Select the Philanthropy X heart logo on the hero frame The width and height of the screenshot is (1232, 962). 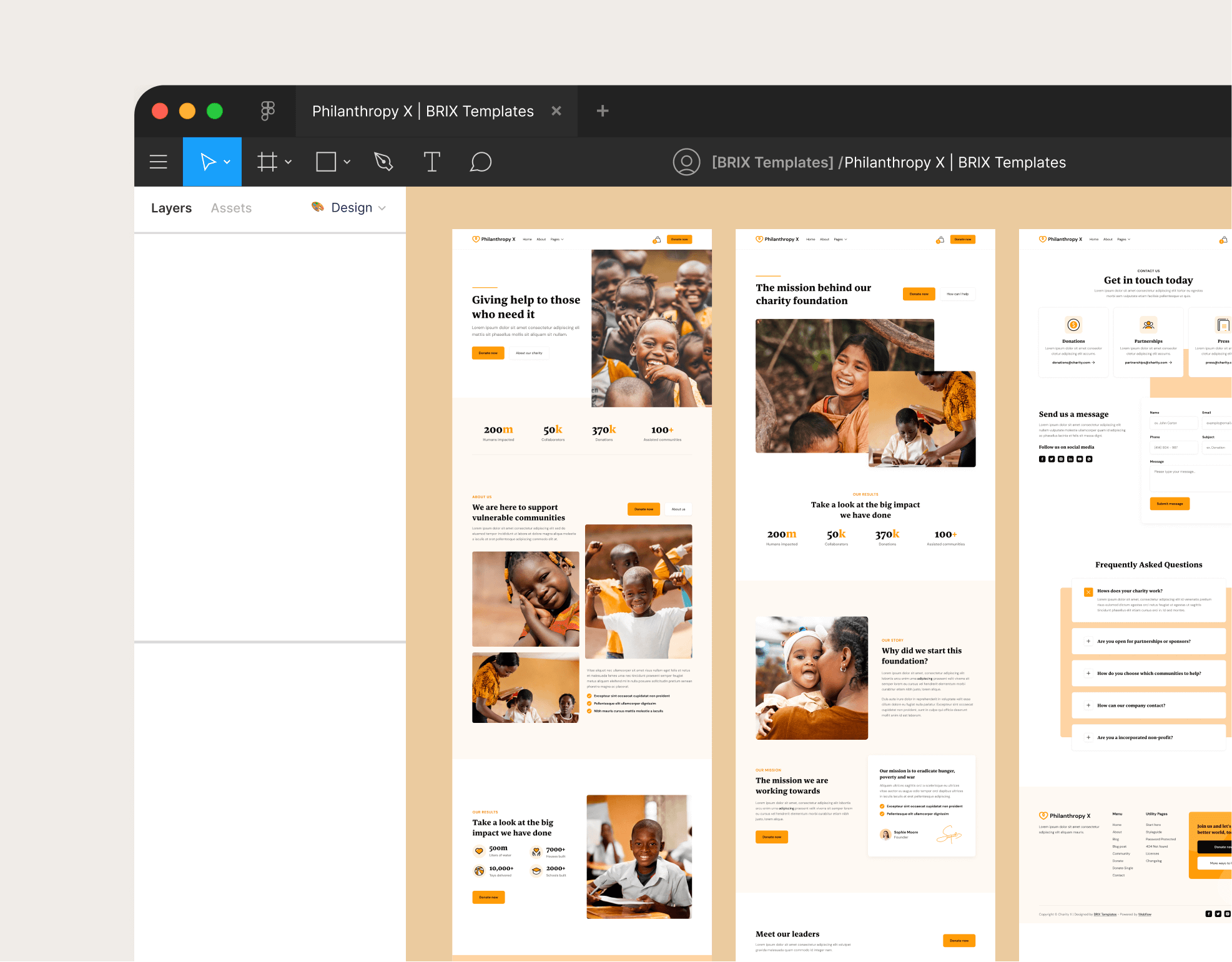point(475,238)
